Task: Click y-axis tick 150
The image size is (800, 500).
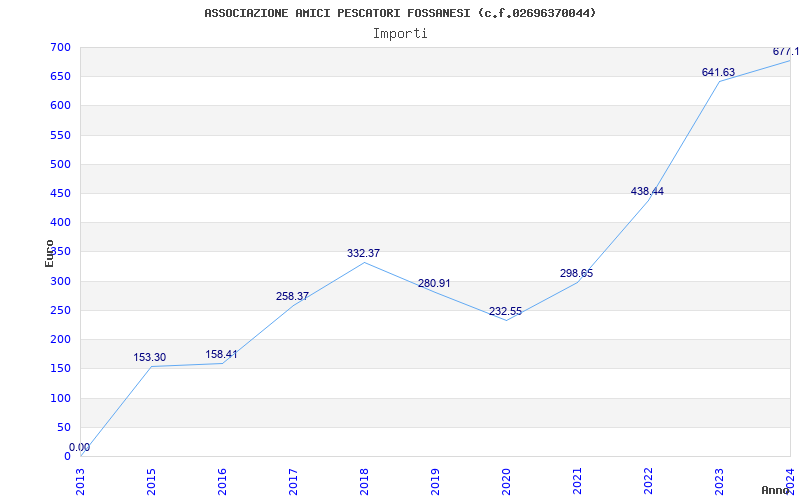Action: (60, 368)
